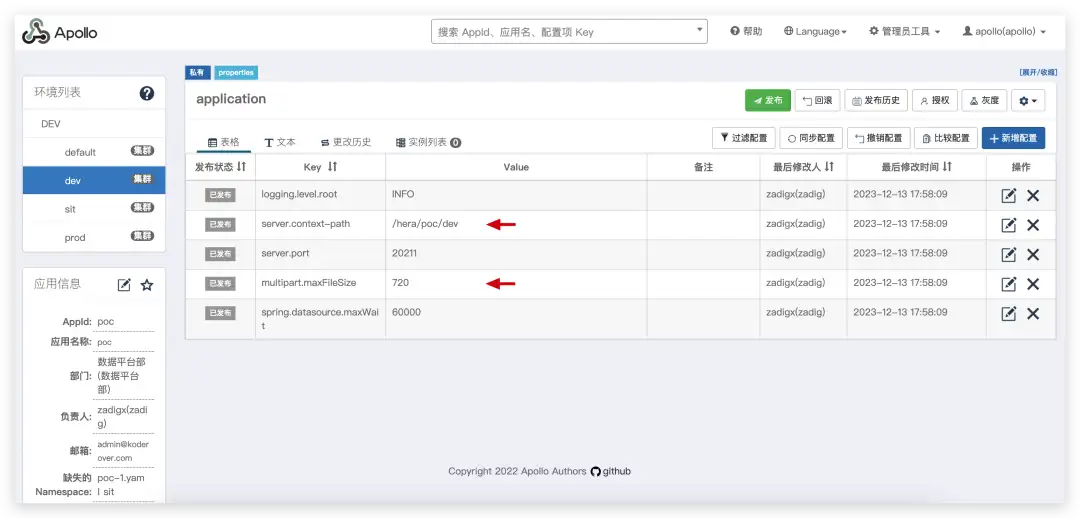Click the value 720 cell

tap(516, 283)
